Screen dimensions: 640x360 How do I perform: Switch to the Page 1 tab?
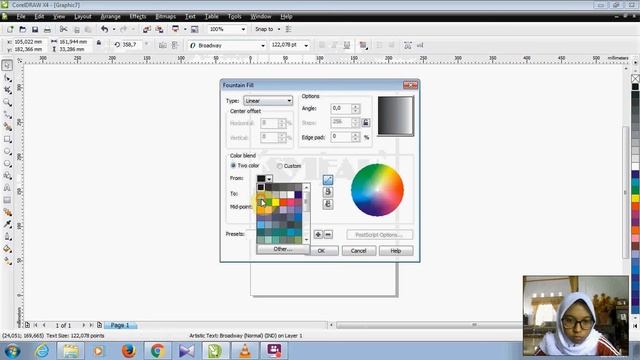120,325
